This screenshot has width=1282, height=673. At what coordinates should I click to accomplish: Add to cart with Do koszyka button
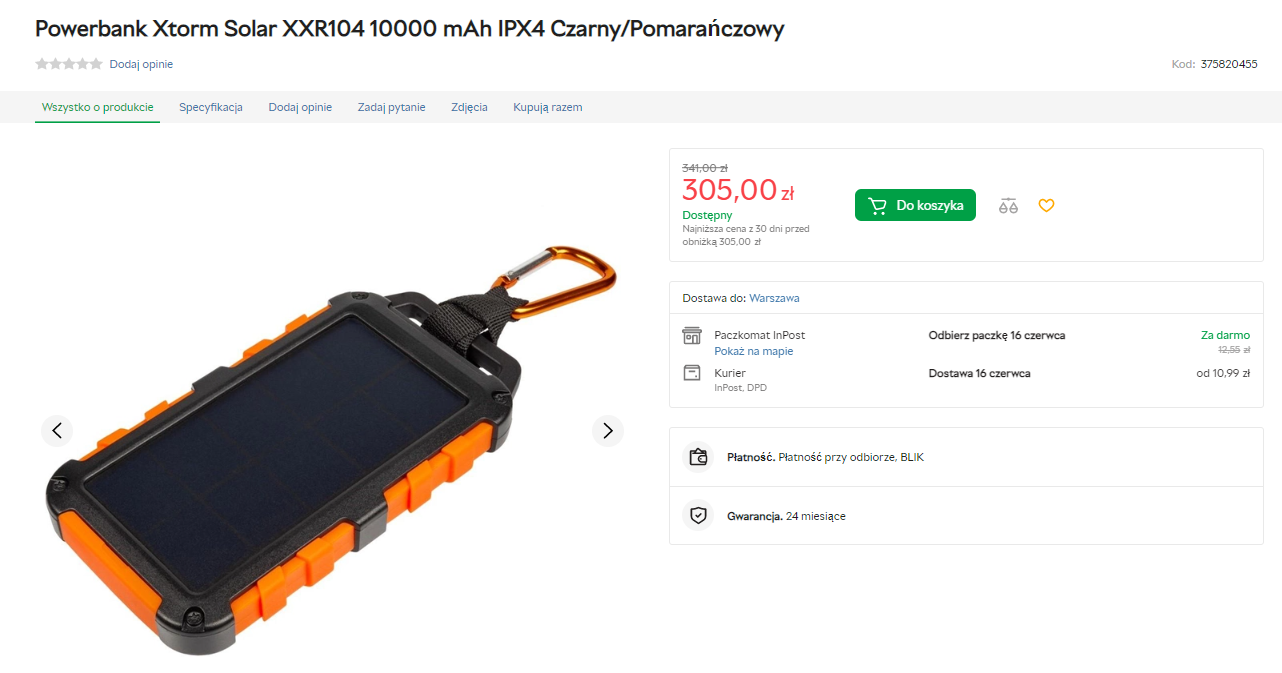pos(915,205)
